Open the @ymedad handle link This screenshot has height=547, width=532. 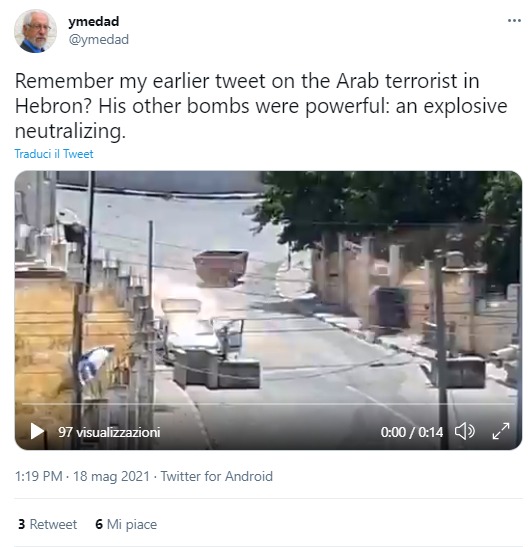[99, 39]
